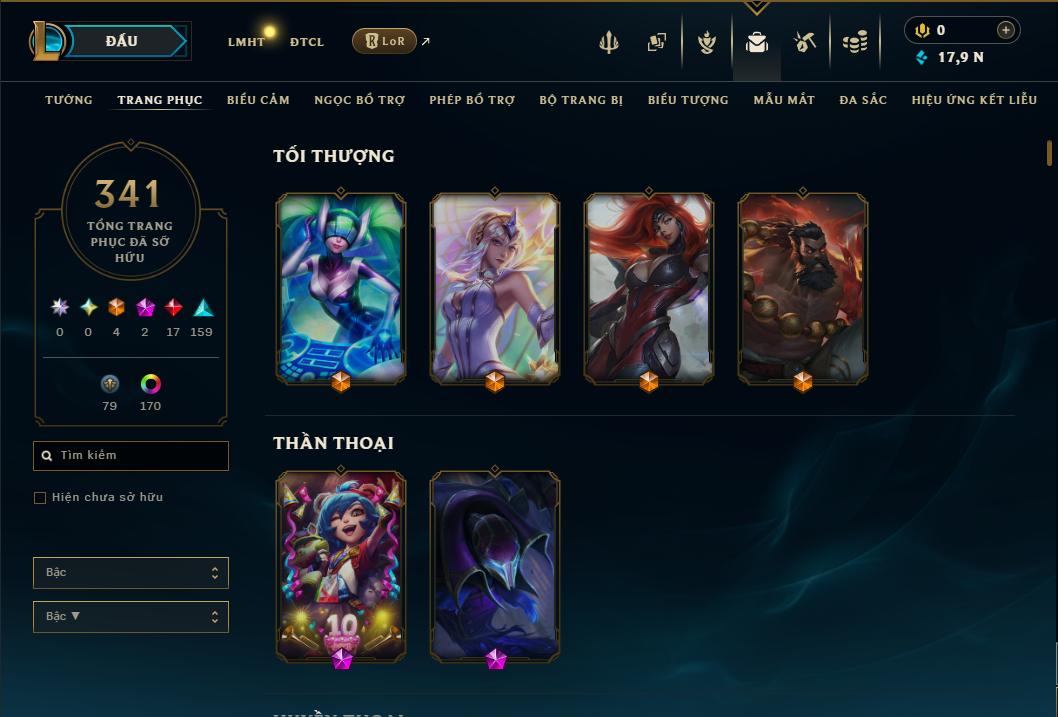This screenshot has height=717, width=1058.
Task: Open the Store coins icon
Action: (x=855, y=42)
